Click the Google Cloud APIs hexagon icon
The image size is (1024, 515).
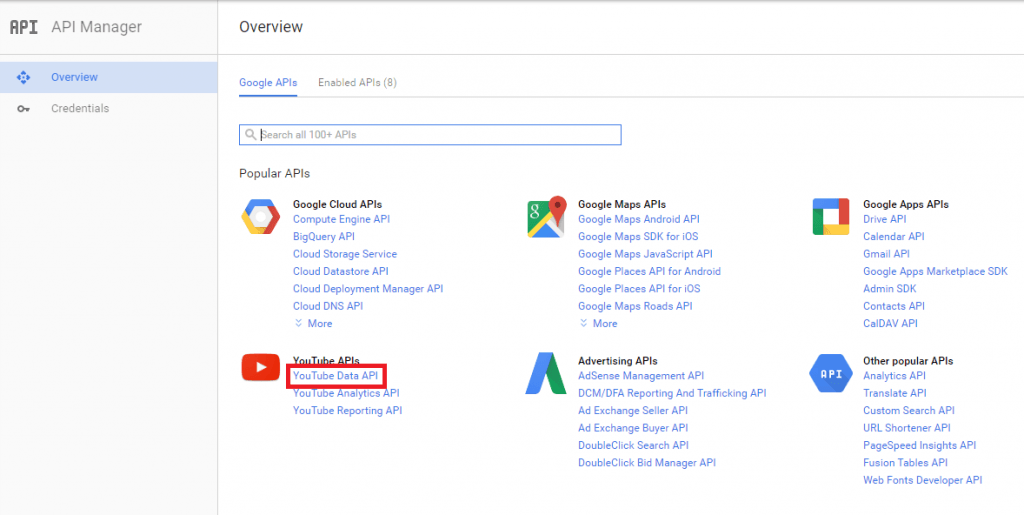261,217
